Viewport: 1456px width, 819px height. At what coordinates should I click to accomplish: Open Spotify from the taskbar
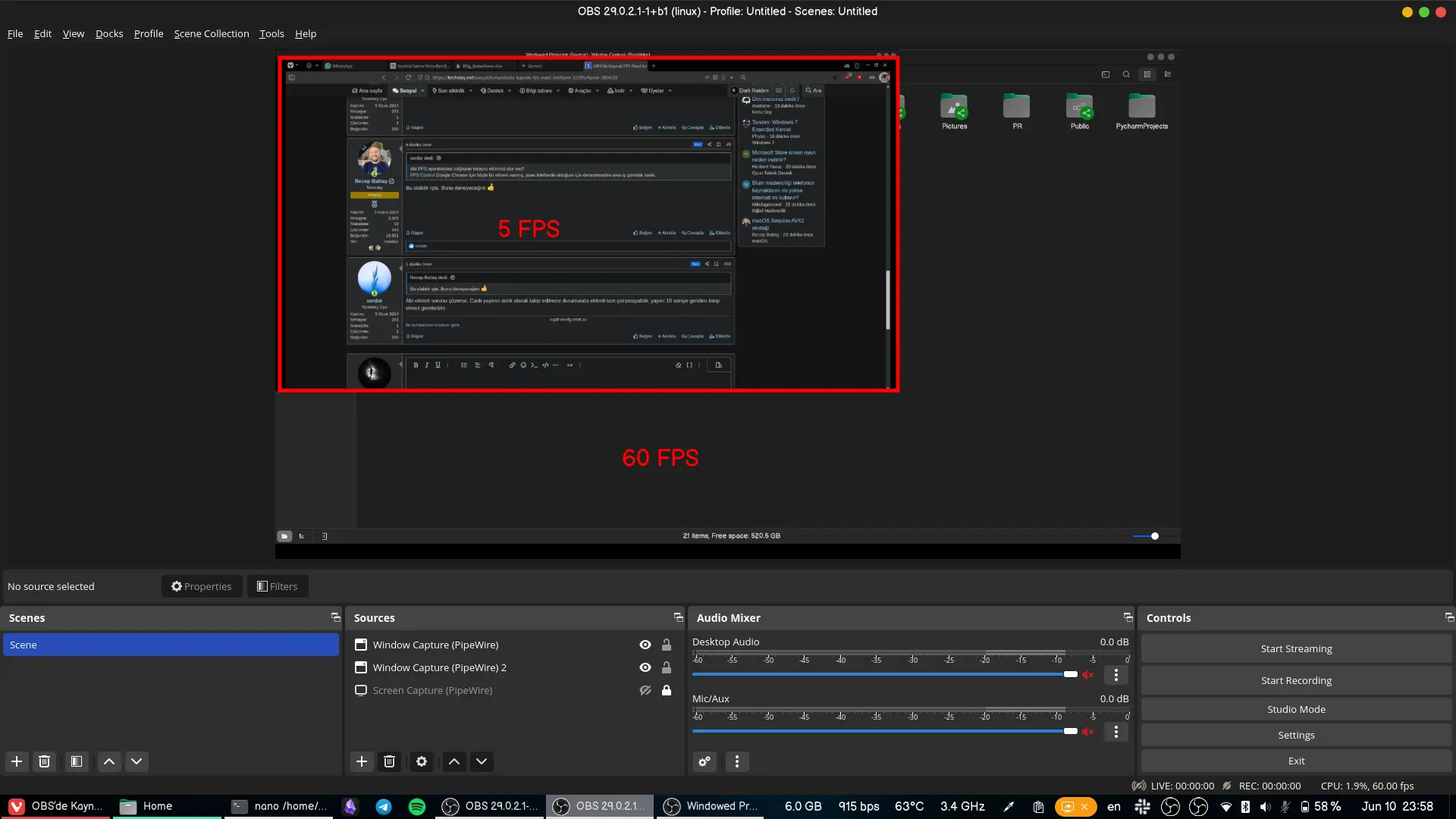[x=417, y=806]
